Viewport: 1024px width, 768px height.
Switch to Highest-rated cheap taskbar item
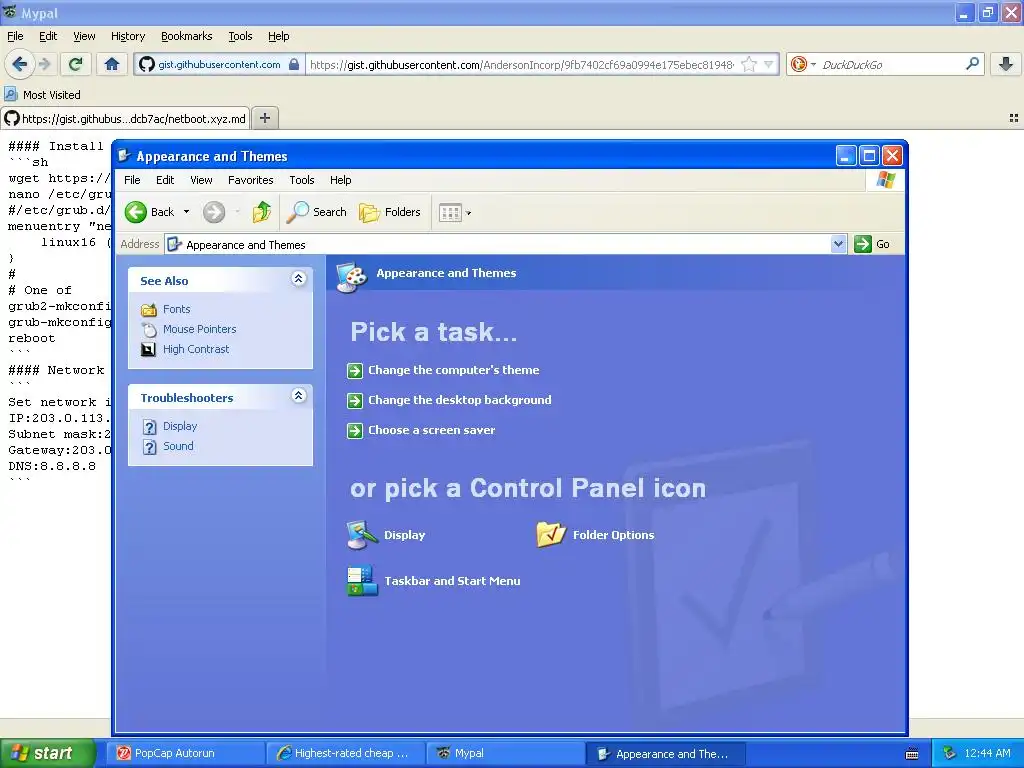[x=346, y=753]
